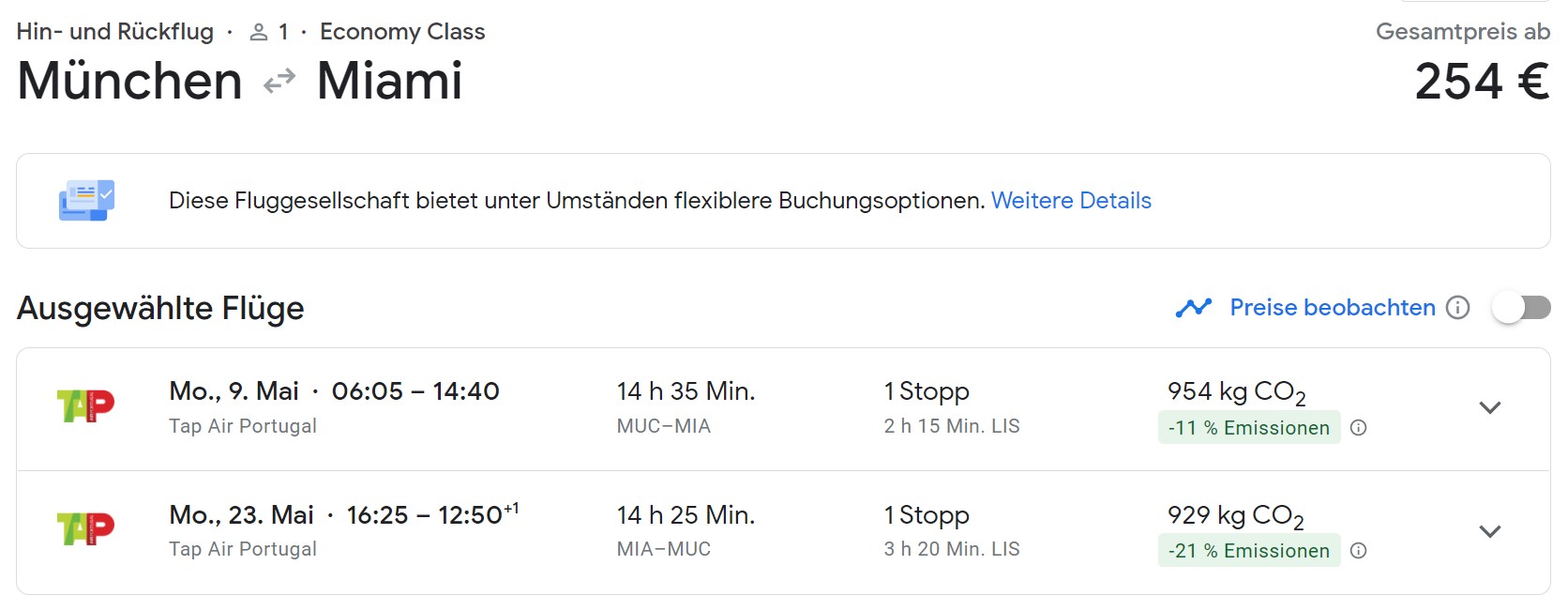Screen dimensions: 1568x611
Task: Click the Economy Class label
Action: tap(402, 32)
